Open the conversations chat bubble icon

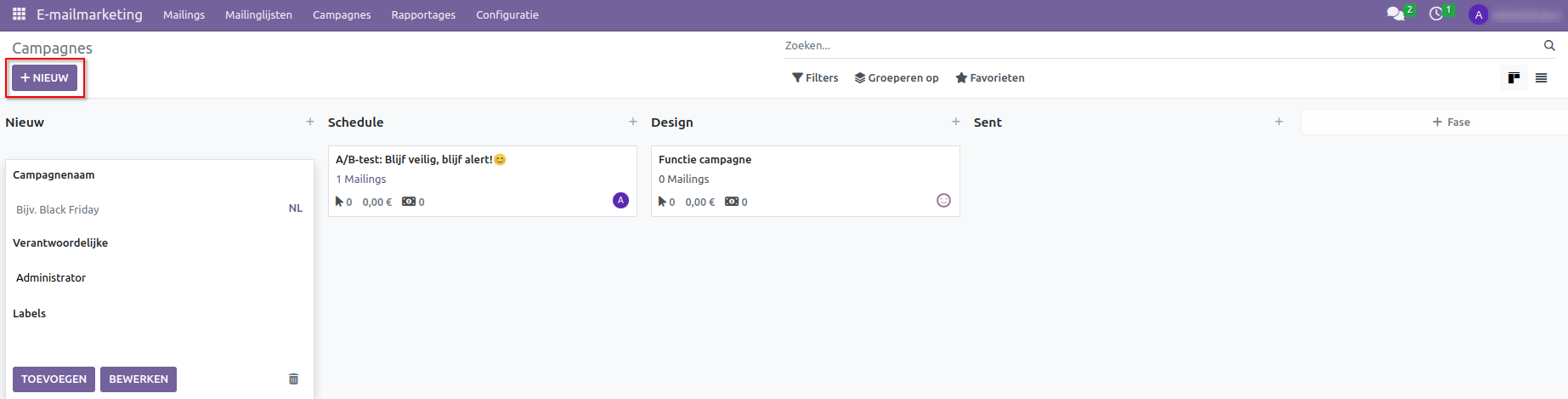(x=1395, y=14)
